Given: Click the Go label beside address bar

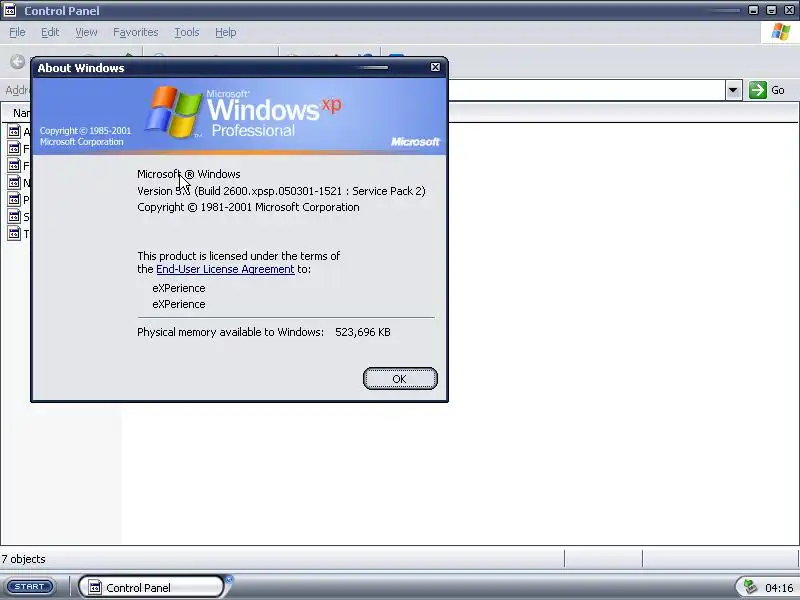Looking at the screenshot, I should tap(778, 90).
